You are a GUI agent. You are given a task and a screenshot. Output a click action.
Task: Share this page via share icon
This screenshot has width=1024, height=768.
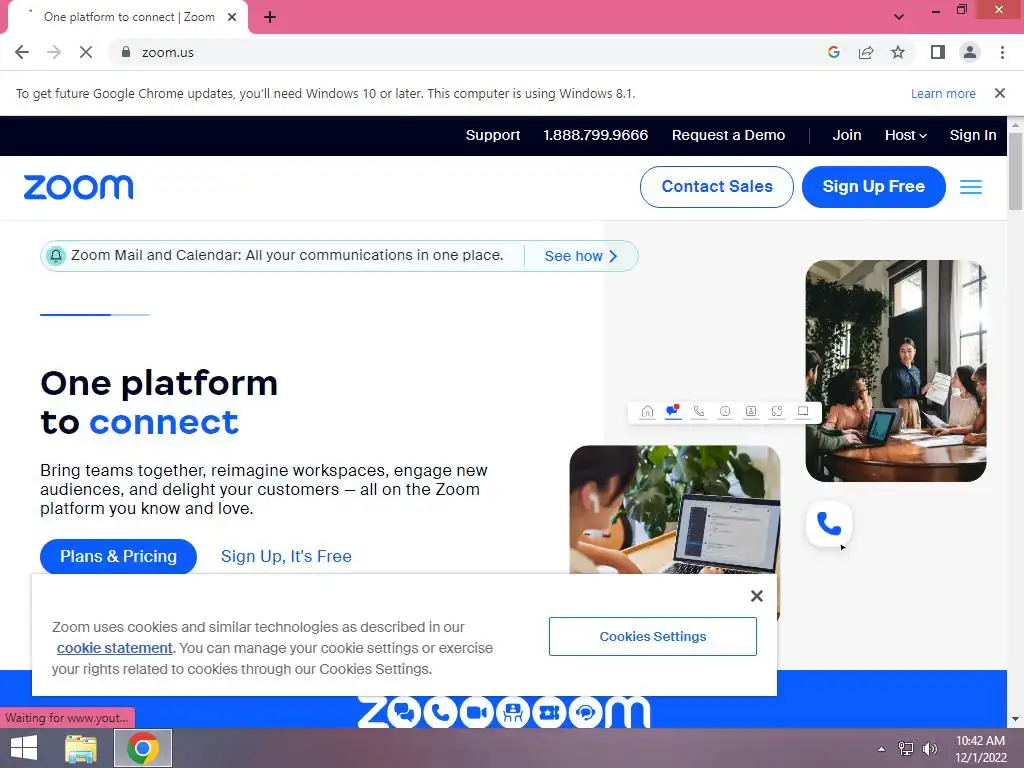[x=866, y=52]
